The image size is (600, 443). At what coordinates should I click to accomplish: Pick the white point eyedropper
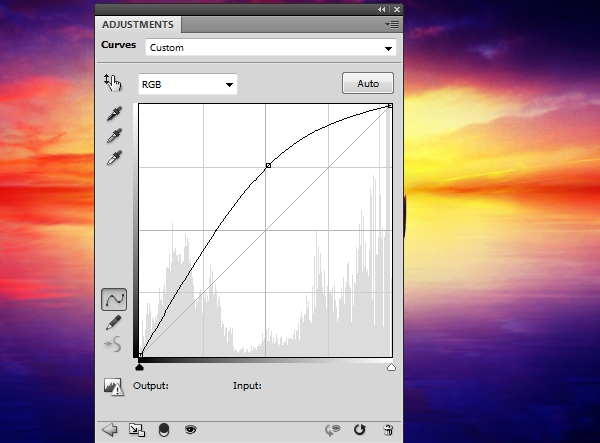tap(114, 157)
